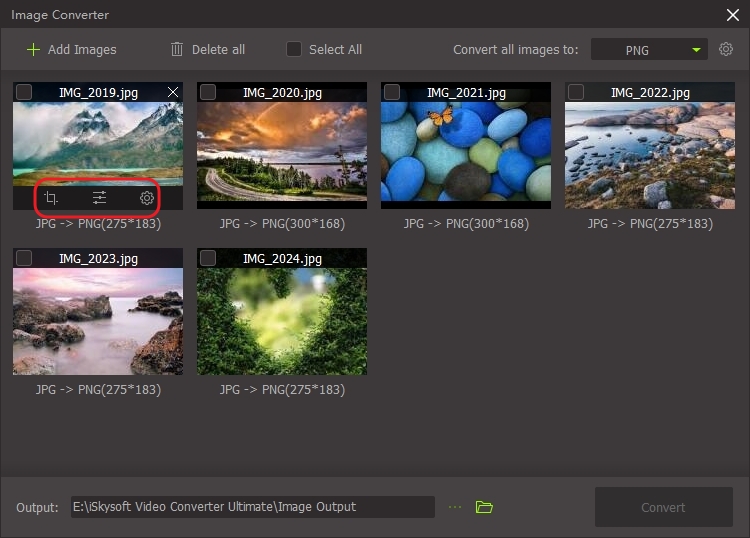Browse output path via the three dots icon
This screenshot has width=750, height=538.
455,507
